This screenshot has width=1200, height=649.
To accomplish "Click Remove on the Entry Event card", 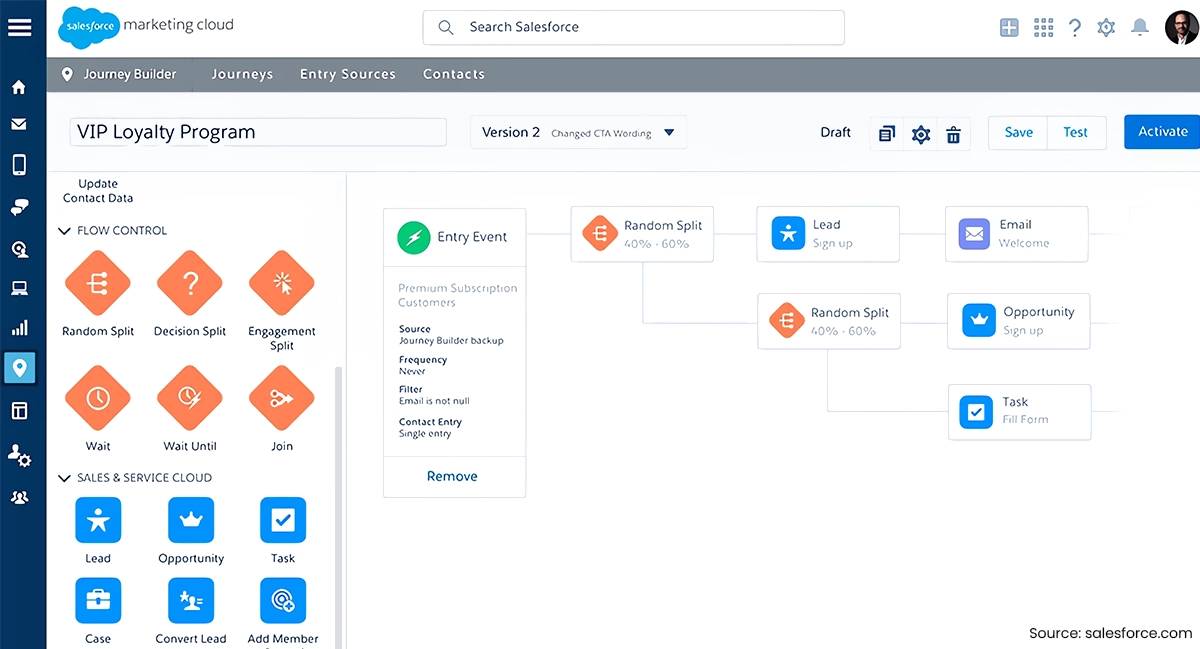I will 452,477.
